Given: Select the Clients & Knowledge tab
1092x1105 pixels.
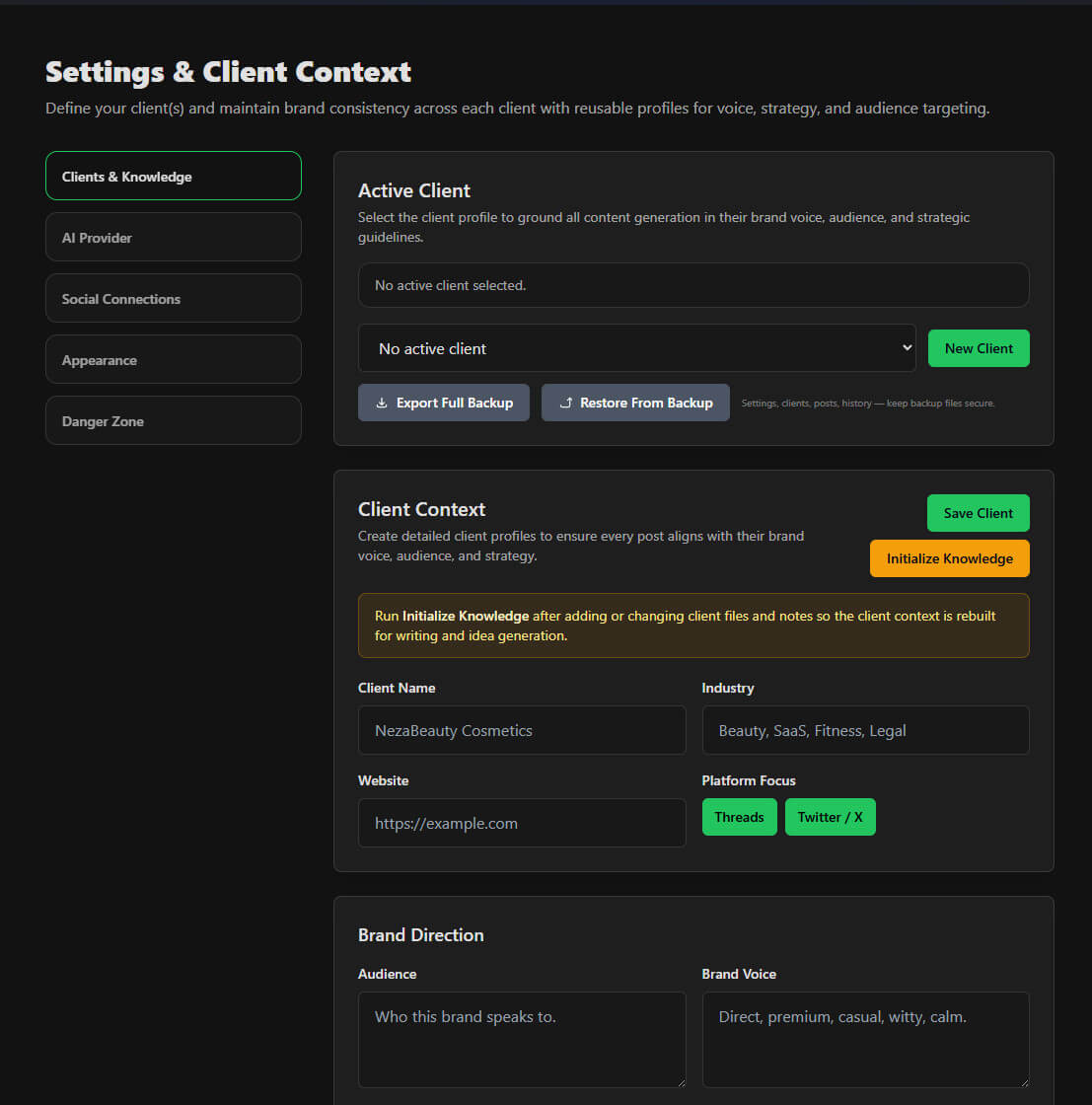Looking at the screenshot, I should (173, 176).
